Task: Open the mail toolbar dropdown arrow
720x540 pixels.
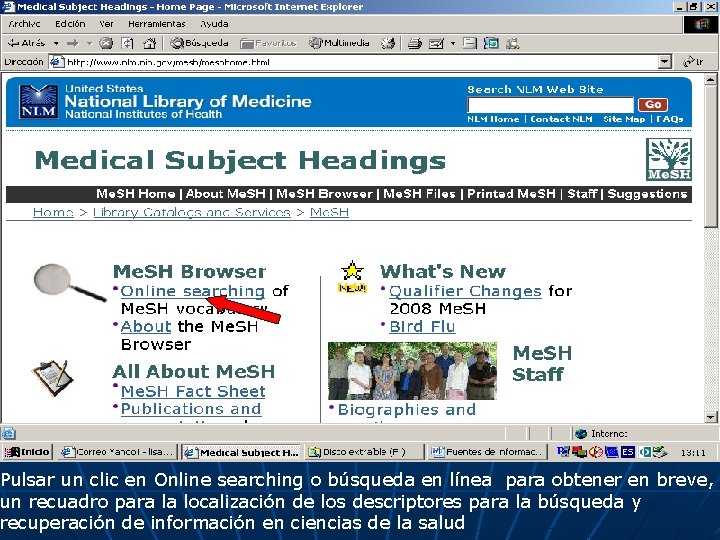Action: point(453,44)
